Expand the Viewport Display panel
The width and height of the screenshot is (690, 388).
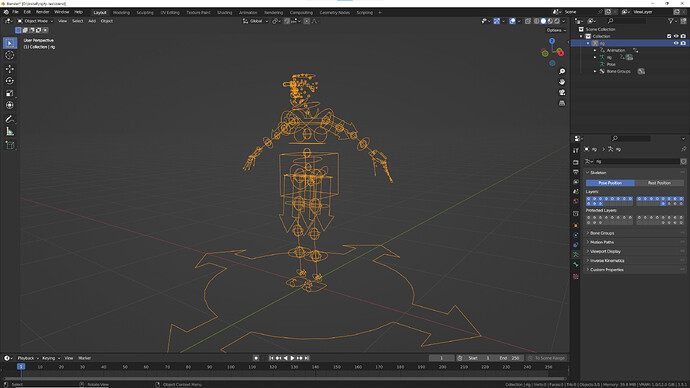(635, 252)
